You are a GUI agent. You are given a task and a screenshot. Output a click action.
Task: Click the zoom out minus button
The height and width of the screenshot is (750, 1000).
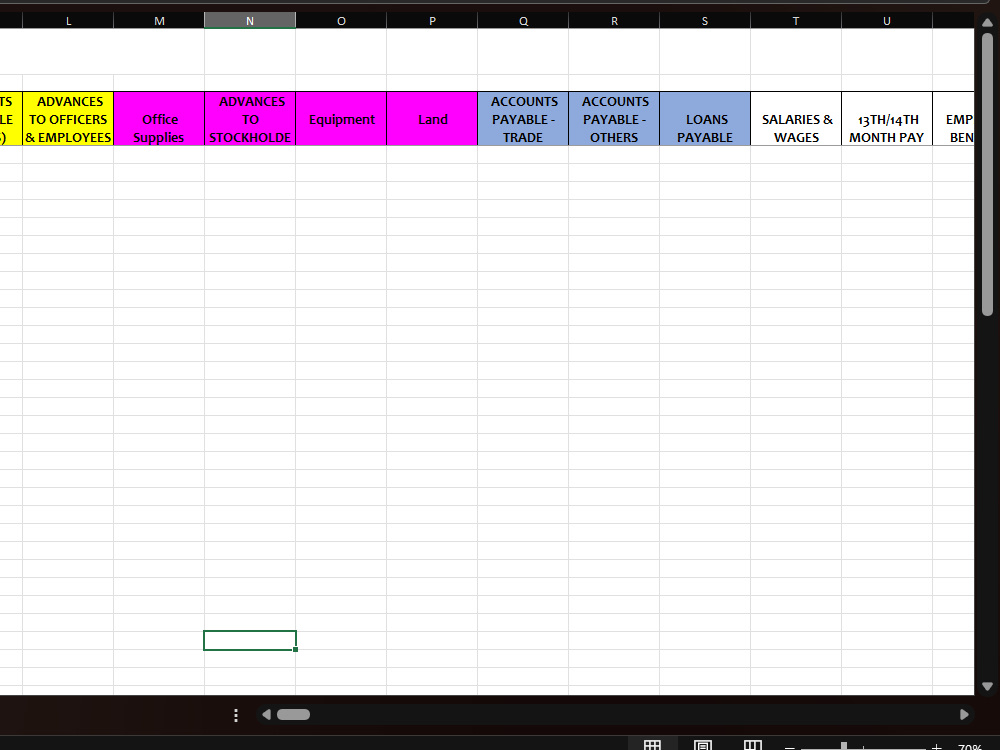790,747
